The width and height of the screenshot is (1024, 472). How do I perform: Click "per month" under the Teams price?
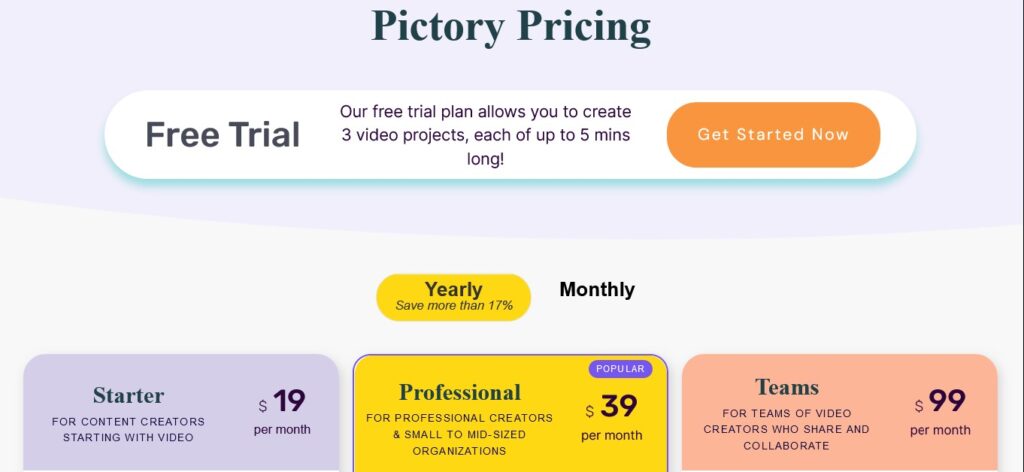coord(940,430)
